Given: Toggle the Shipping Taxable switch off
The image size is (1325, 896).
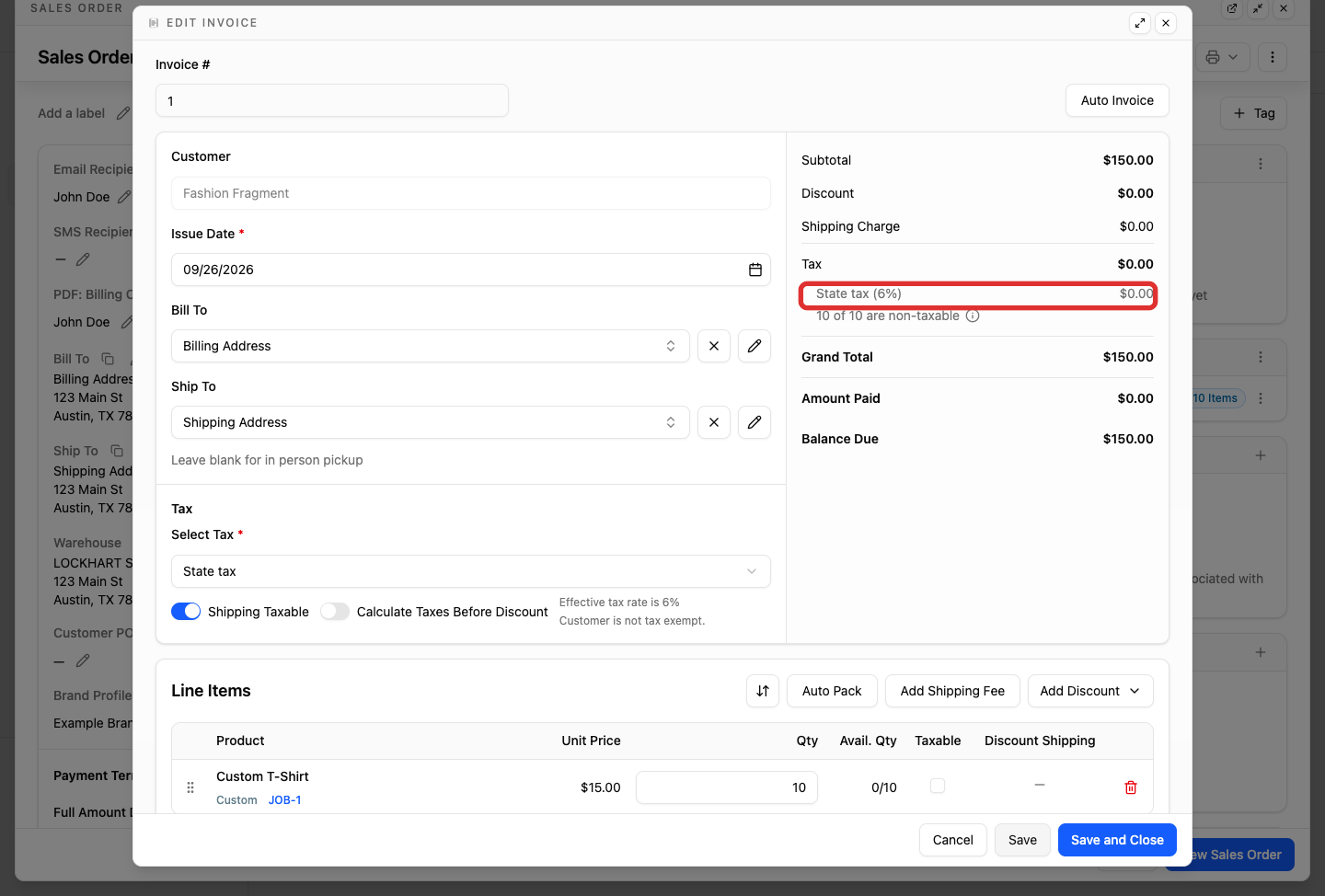Looking at the screenshot, I should 186,612.
